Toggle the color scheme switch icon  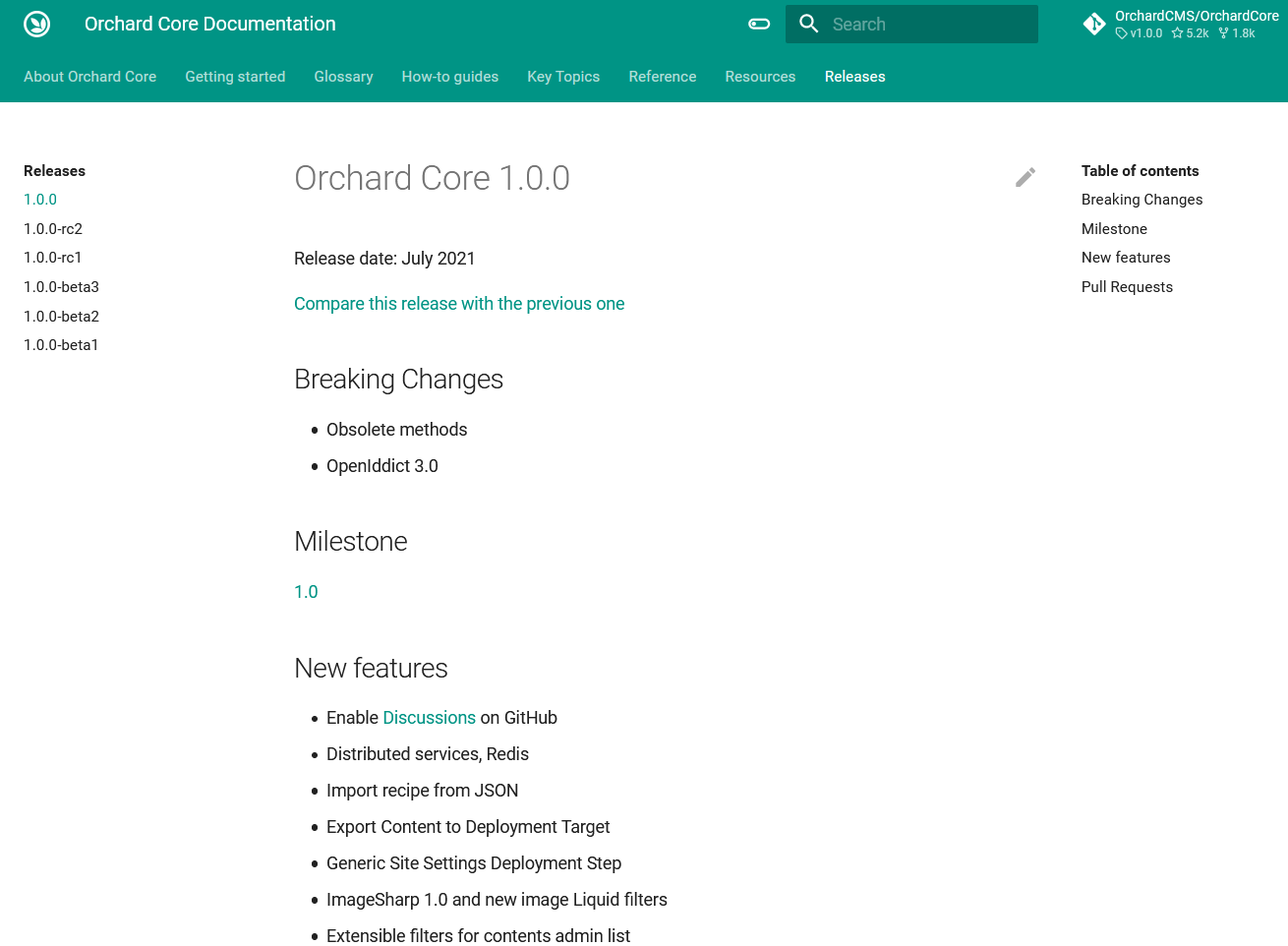pos(759,24)
